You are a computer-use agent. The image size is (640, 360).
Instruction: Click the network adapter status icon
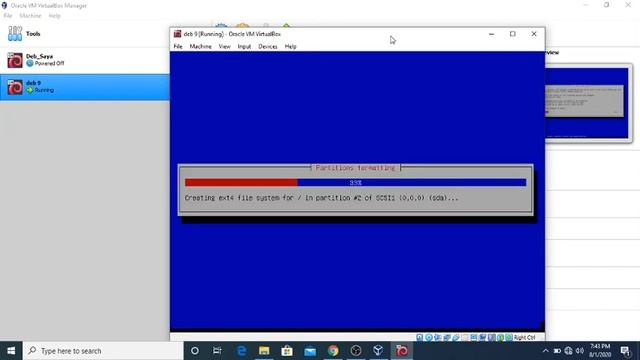(x=447, y=338)
